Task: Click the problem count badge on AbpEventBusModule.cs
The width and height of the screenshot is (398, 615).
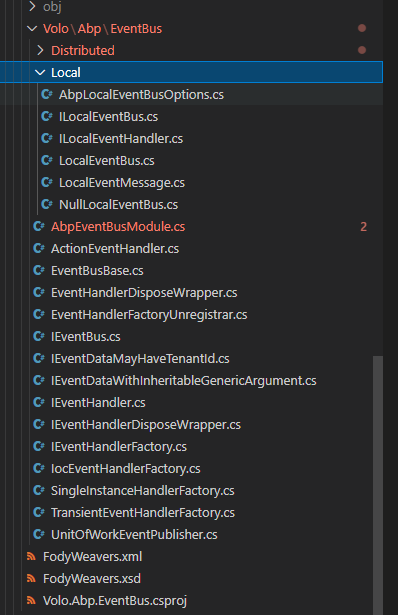Action: [363, 227]
